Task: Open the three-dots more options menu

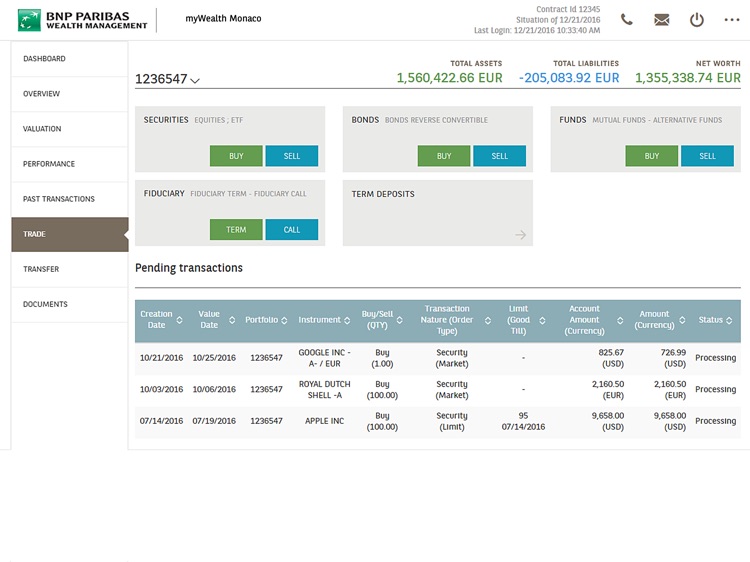Action: coord(732,20)
